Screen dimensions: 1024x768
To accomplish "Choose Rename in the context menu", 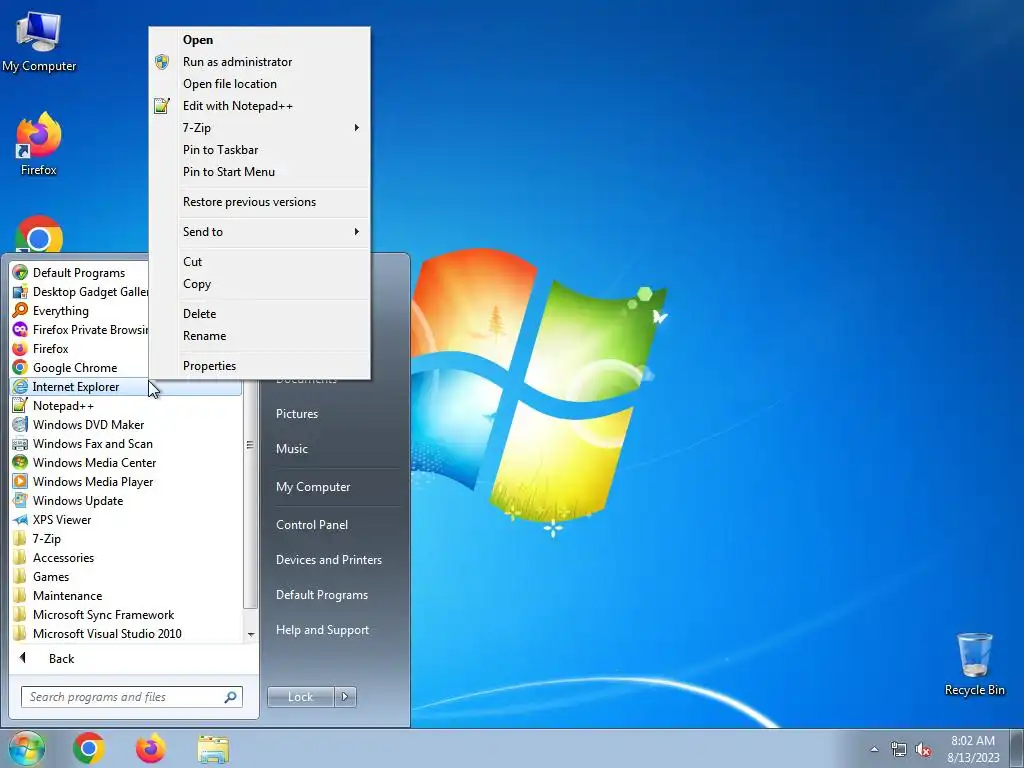I will coord(260,336).
